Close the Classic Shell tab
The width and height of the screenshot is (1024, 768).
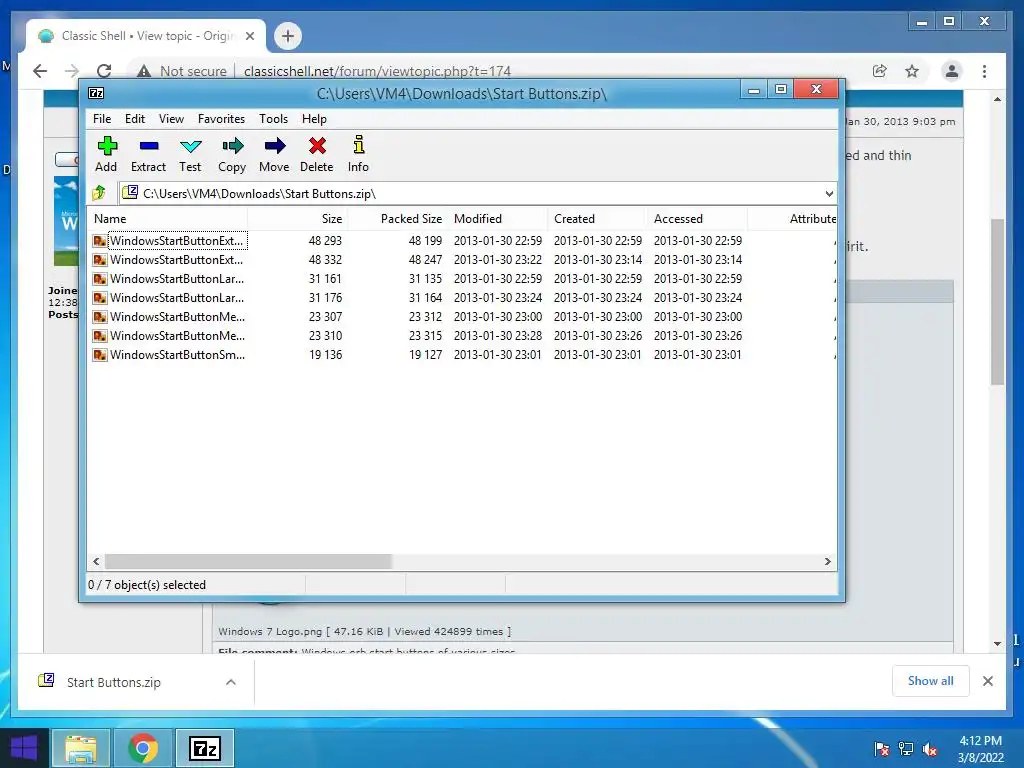pos(249,36)
